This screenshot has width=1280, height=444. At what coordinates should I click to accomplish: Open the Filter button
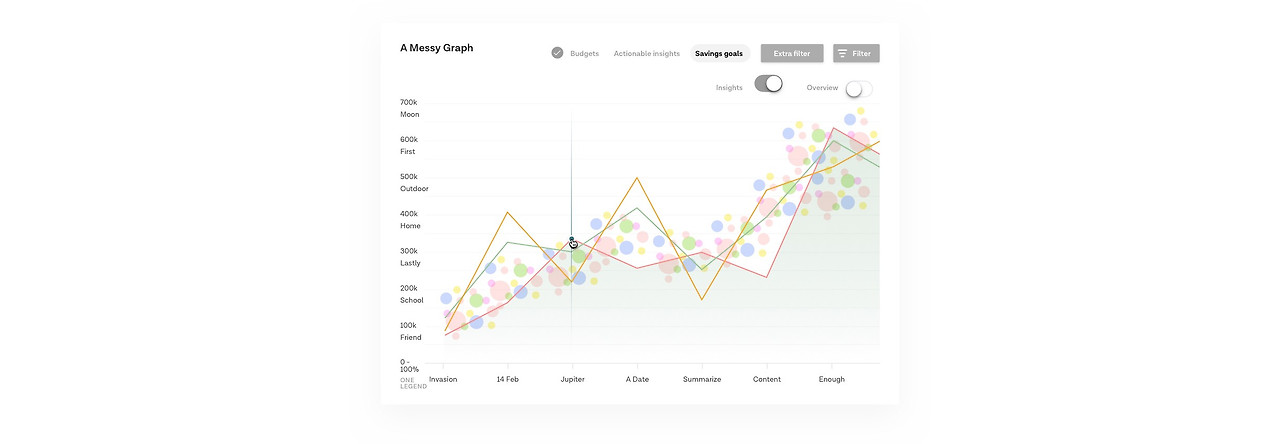click(856, 53)
